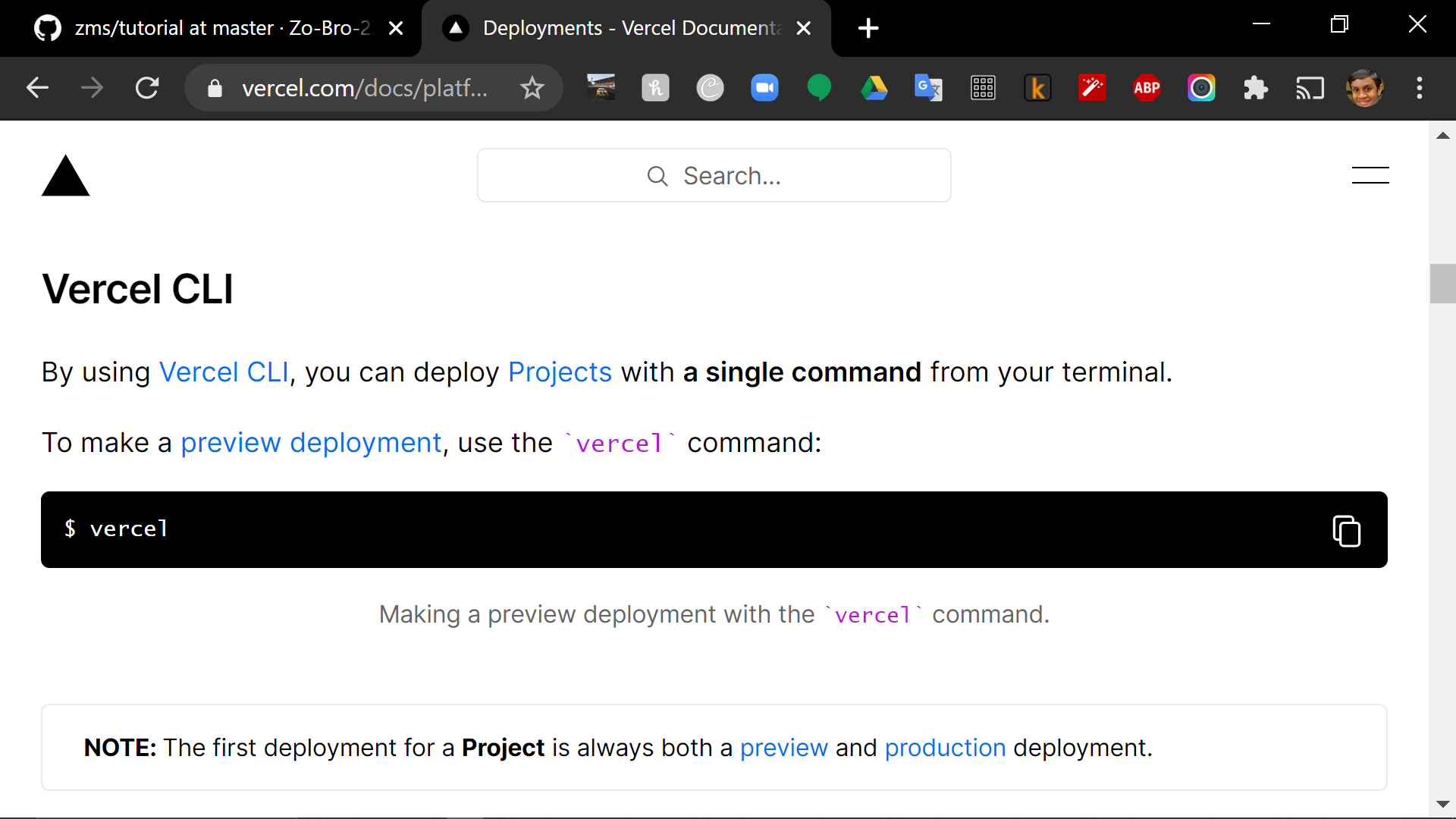Copy the vercel command with clipboard icon
Image resolution: width=1456 pixels, height=819 pixels.
(x=1346, y=530)
